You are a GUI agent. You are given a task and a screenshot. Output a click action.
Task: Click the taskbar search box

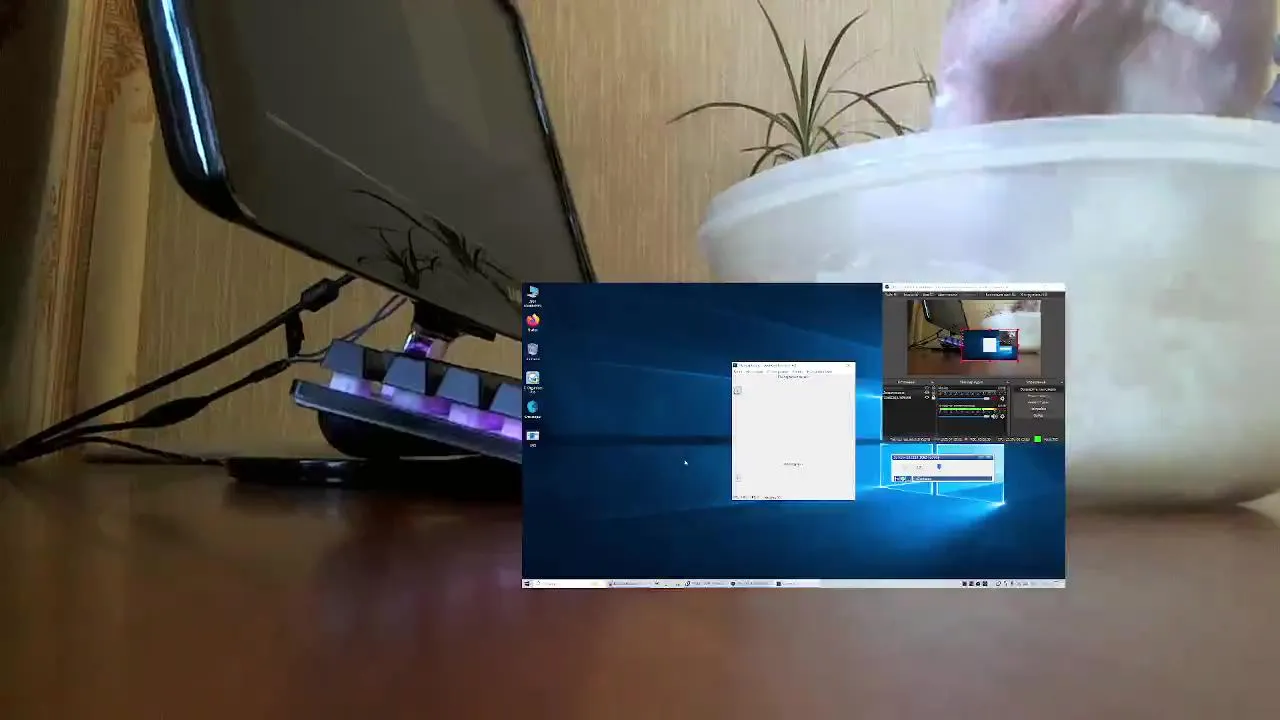pyautogui.click(x=569, y=583)
